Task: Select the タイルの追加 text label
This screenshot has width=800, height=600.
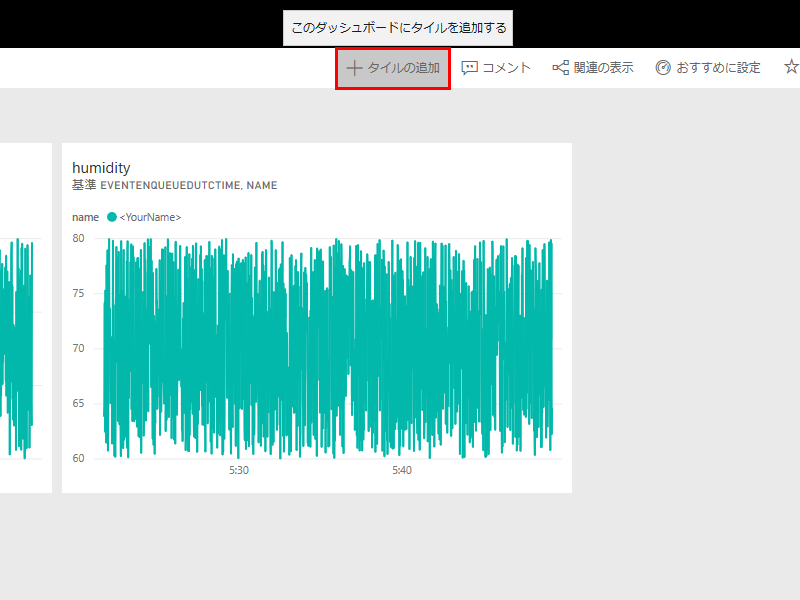Action: (403, 68)
